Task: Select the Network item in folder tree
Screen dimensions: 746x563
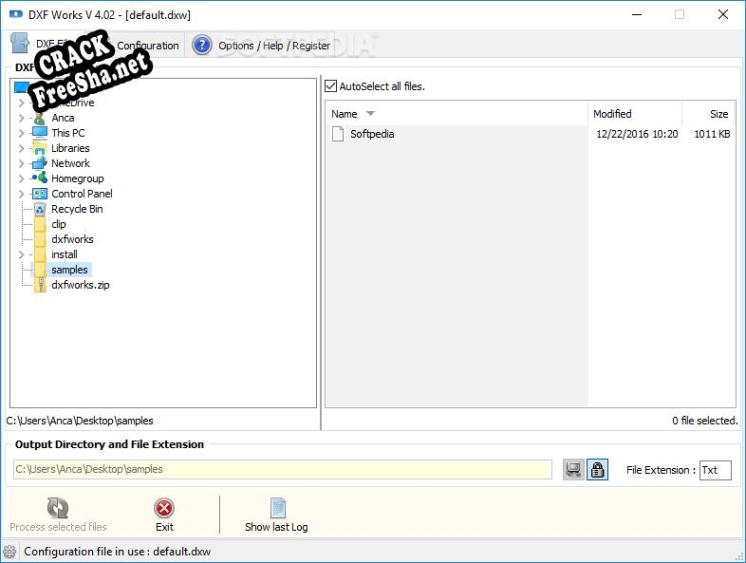Action: (x=70, y=163)
